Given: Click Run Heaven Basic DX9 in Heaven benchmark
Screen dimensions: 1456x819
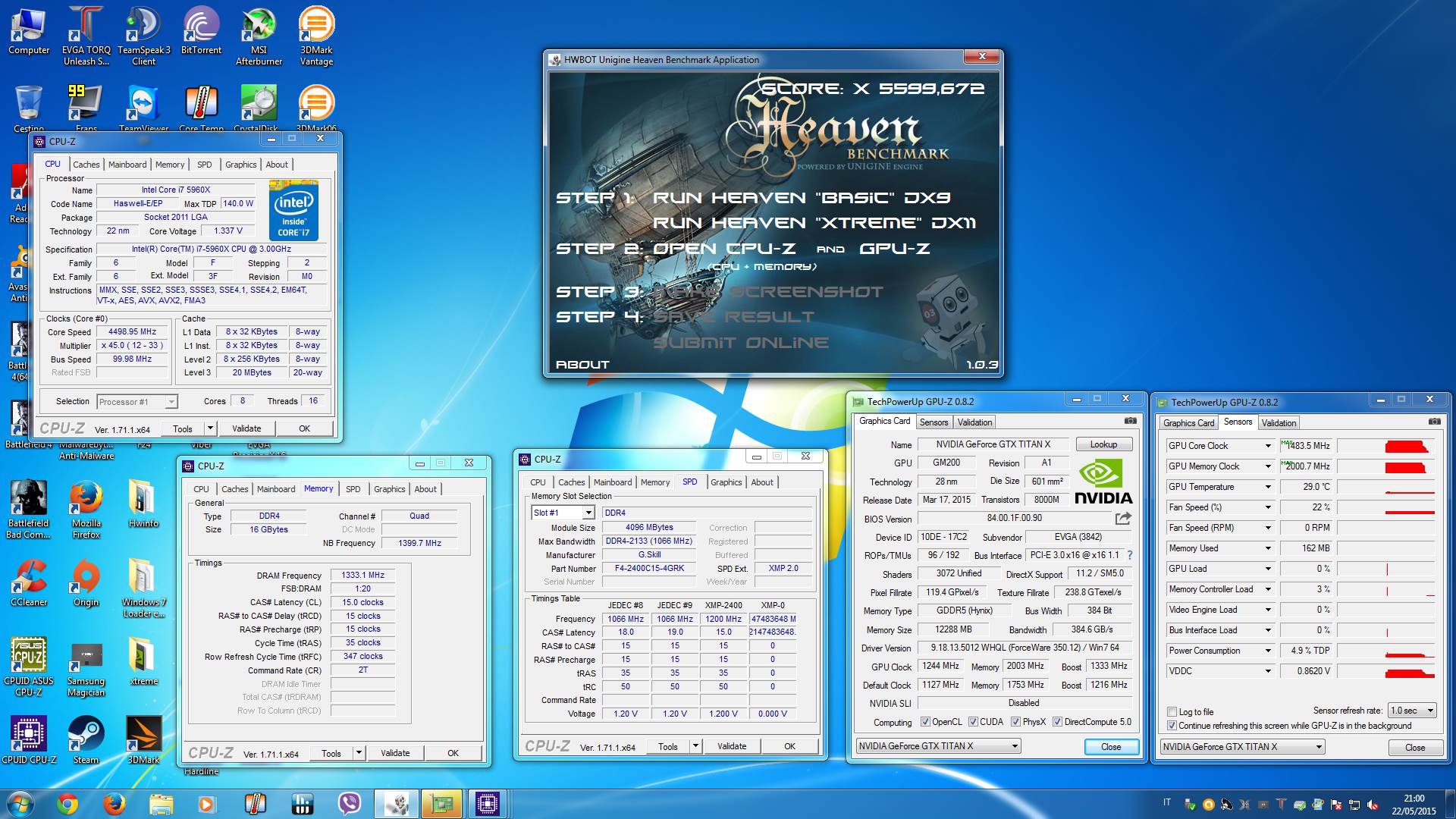Looking at the screenshot, I should click(802, 198).
